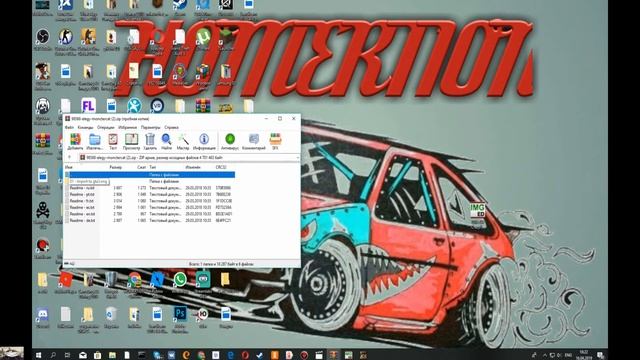Screen dimensions: 640x360
Task: Open the Opera taskbar icon
Action: 245,355
